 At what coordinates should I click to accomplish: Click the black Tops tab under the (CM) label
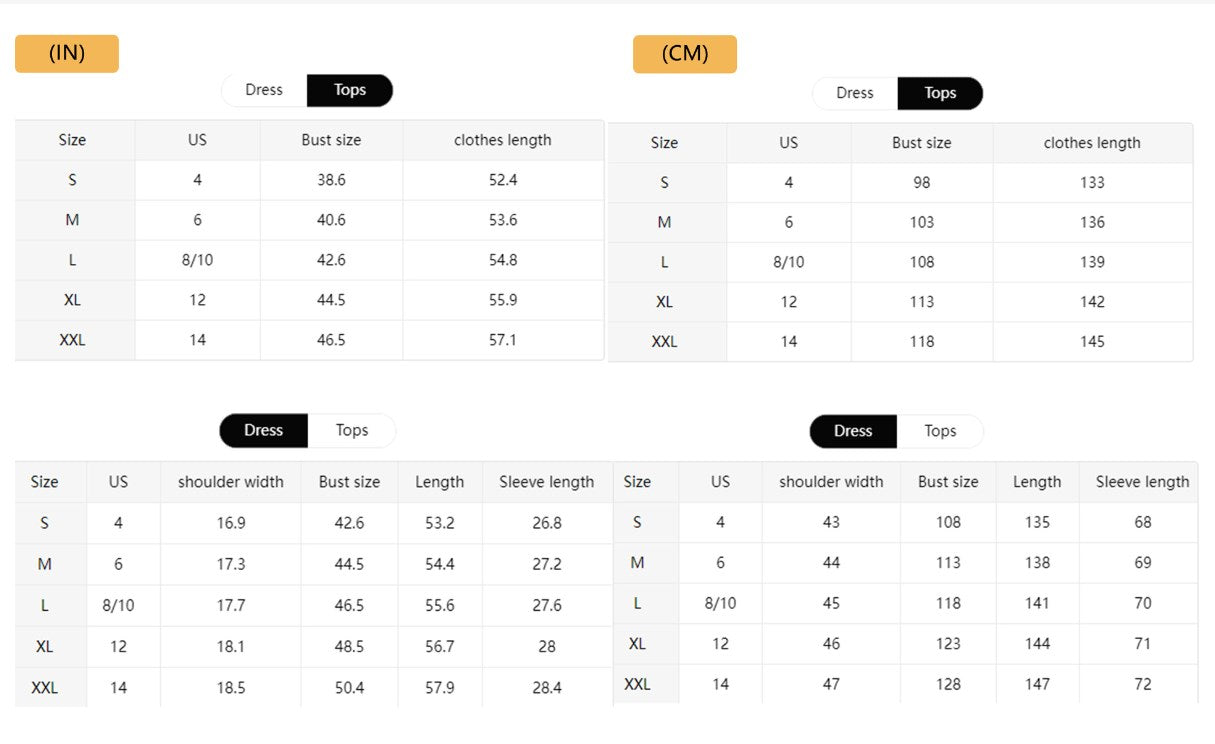click(940, 93)
